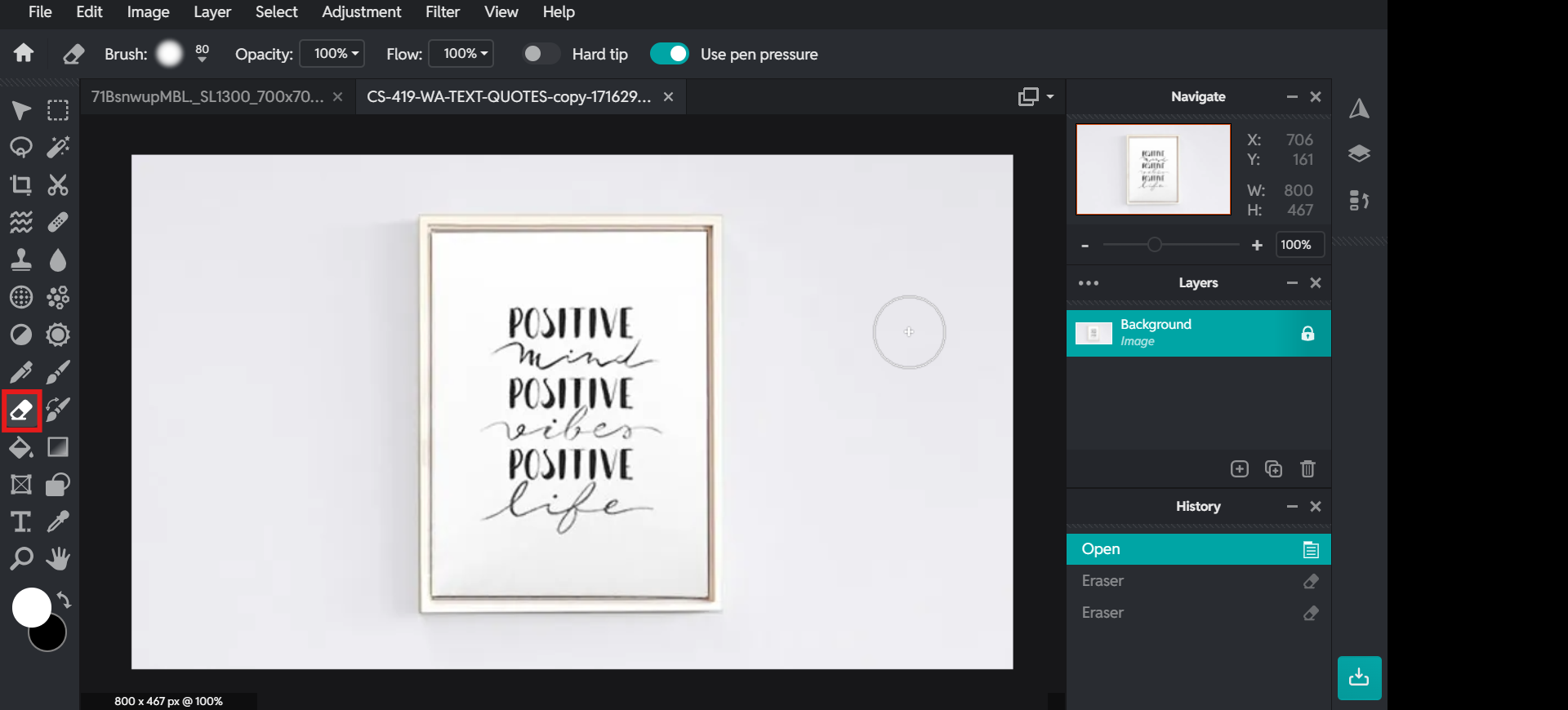Disable Use pen pressure toggle

click(x=670, y=54)
